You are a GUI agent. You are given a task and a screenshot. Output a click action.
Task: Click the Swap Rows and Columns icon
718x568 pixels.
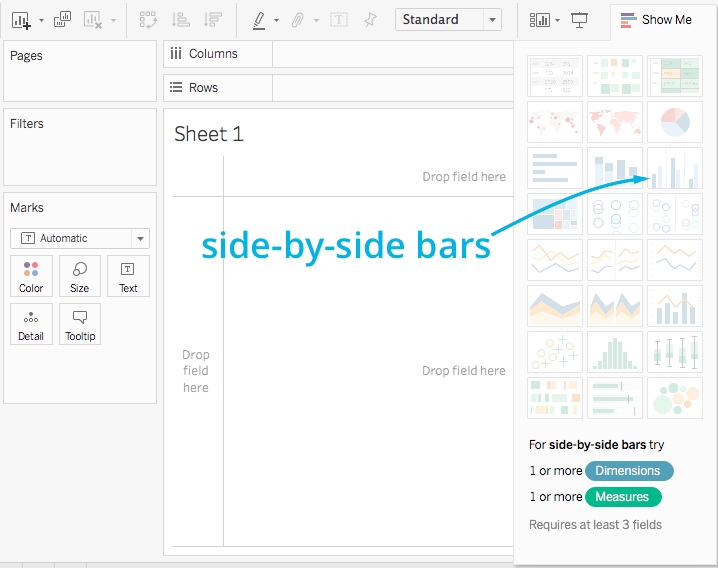click(x=148, y=19)
